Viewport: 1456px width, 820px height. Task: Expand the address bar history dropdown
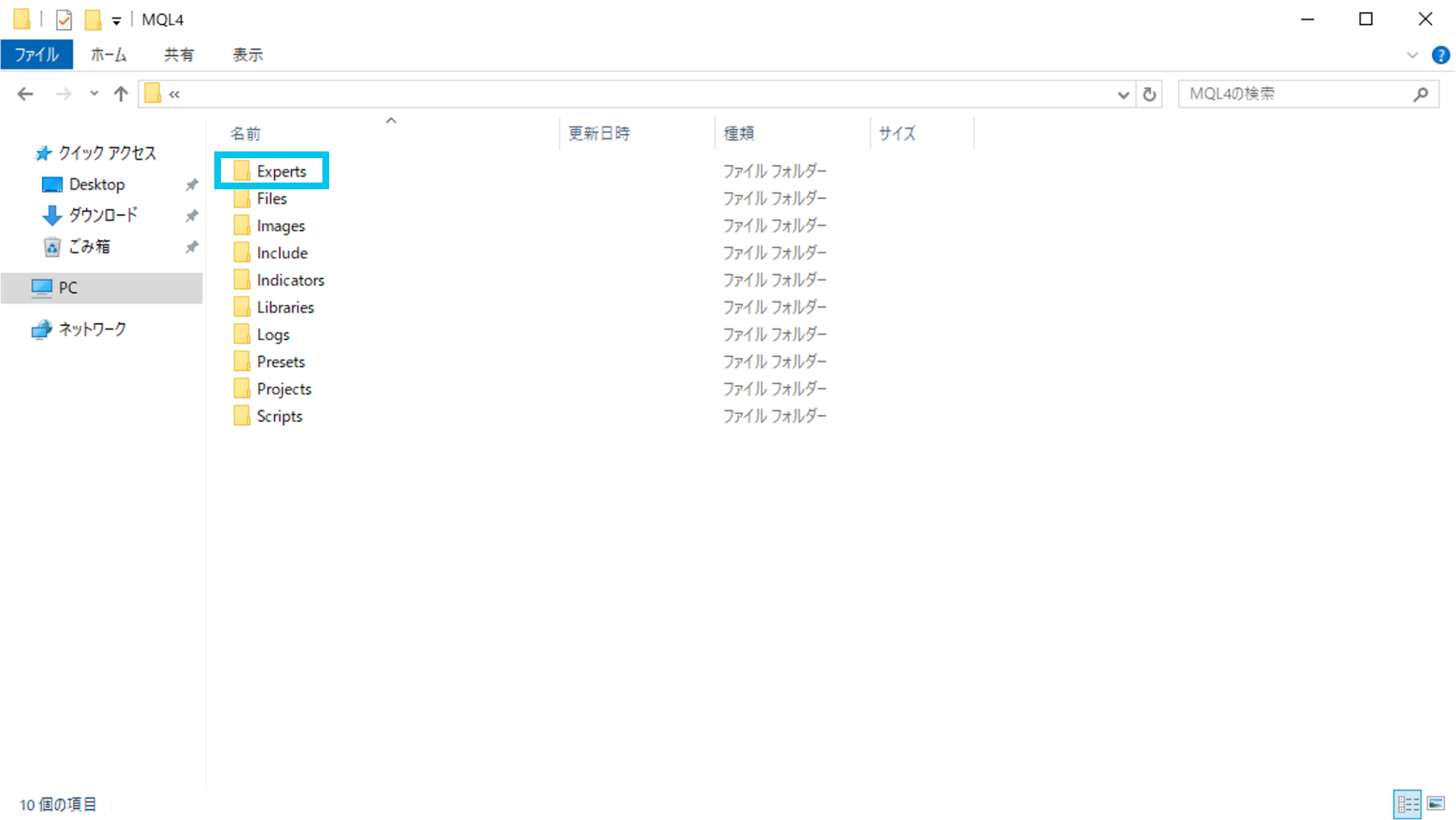[1123, 94]
